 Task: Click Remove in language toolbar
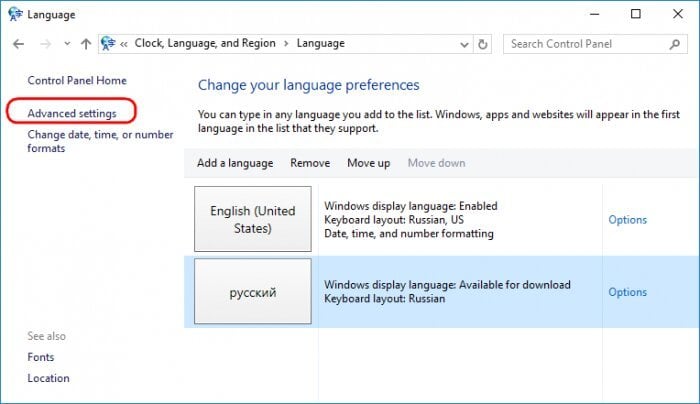click(310, 163)
